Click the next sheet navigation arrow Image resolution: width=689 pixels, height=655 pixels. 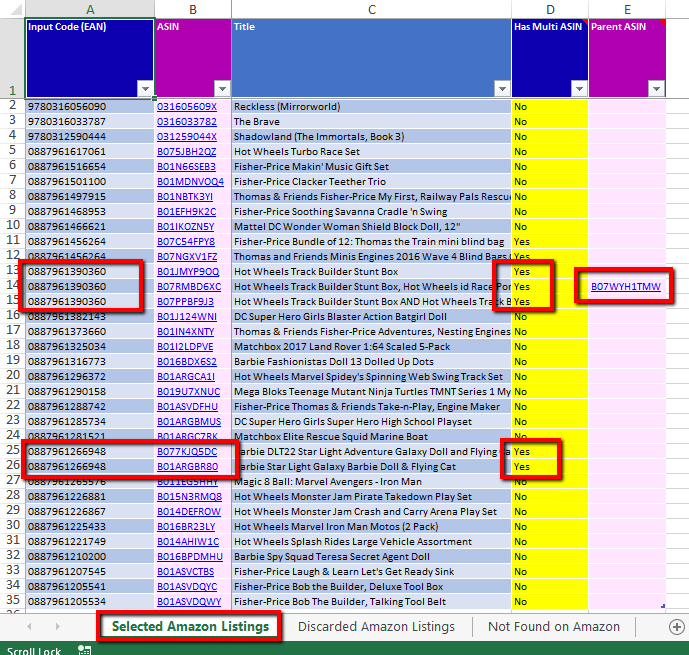tap(58, 627)
